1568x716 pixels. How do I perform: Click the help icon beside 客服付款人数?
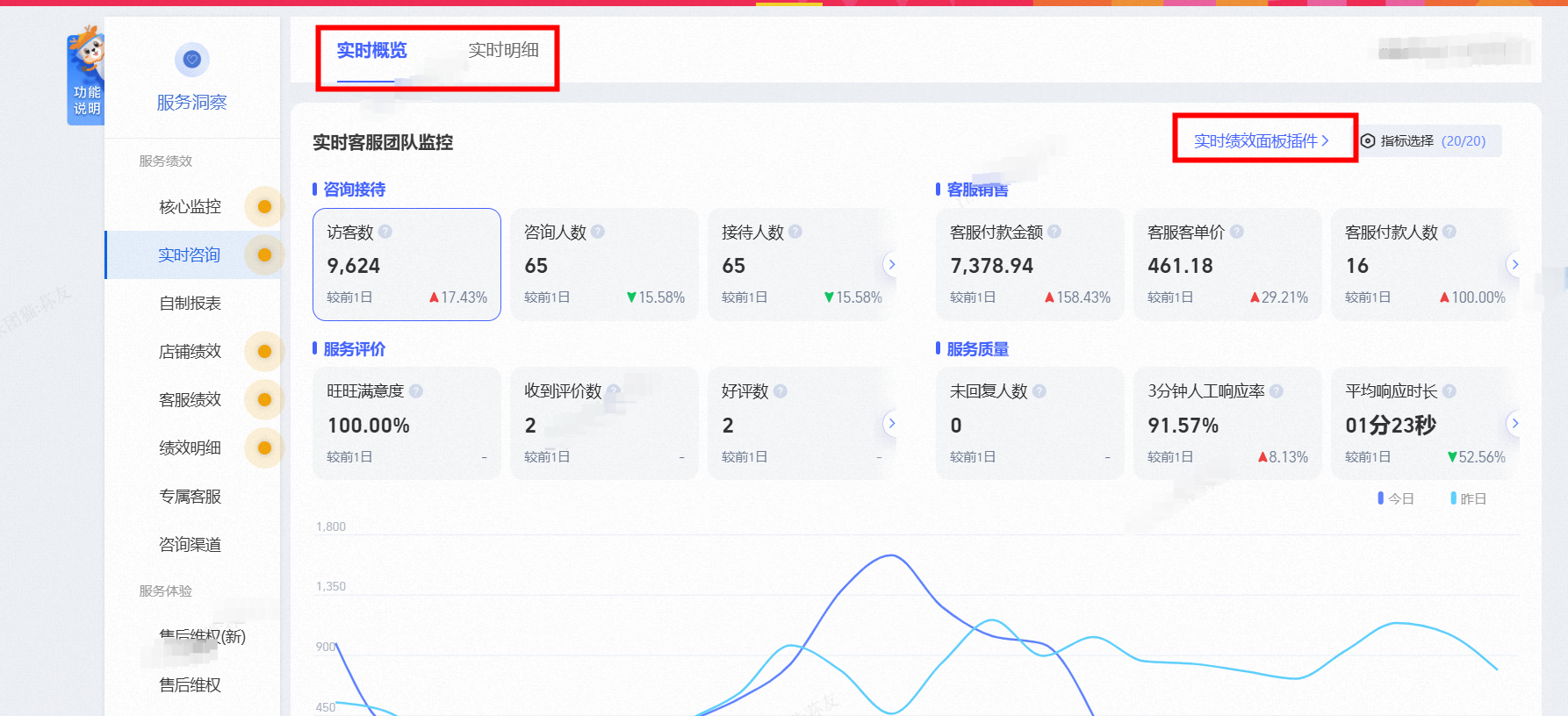click(x=1449, y=232)
